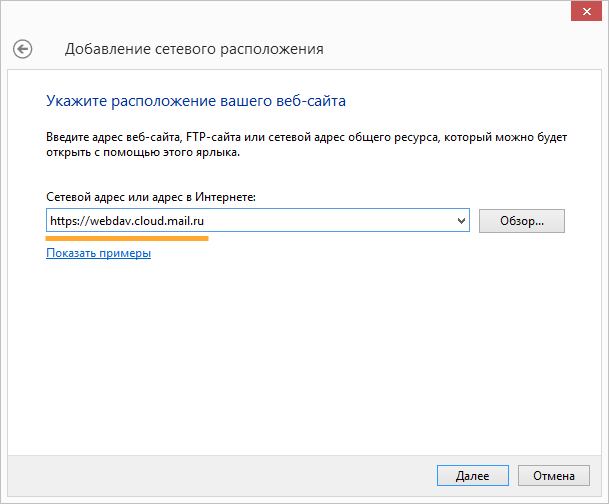Click the heading "Укажите расположение вашего веб-сайта"

[195, 101]
